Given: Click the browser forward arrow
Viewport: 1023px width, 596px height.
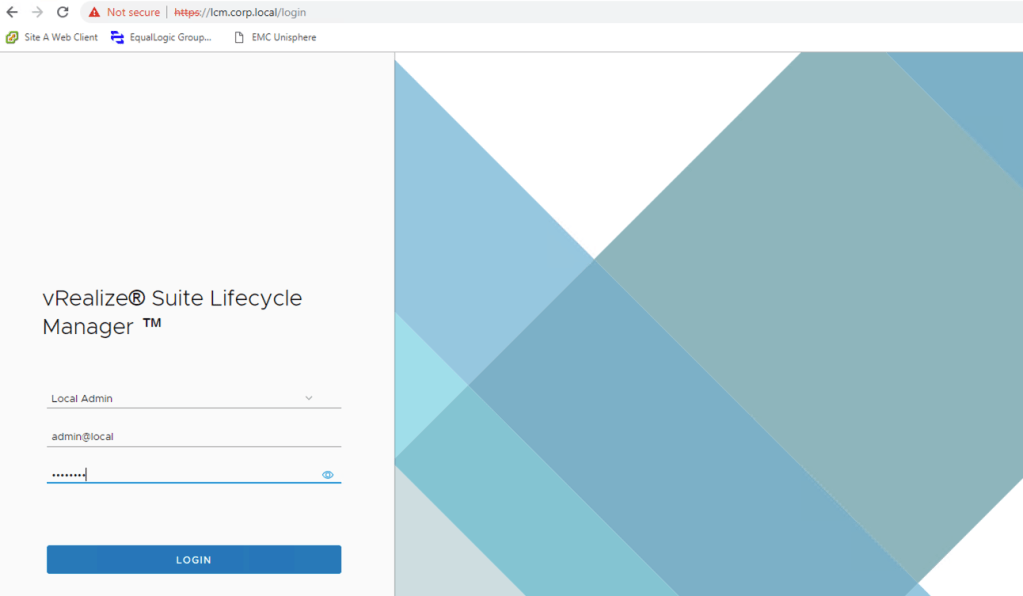Looking at the screenshot, I should pos(37,12).
